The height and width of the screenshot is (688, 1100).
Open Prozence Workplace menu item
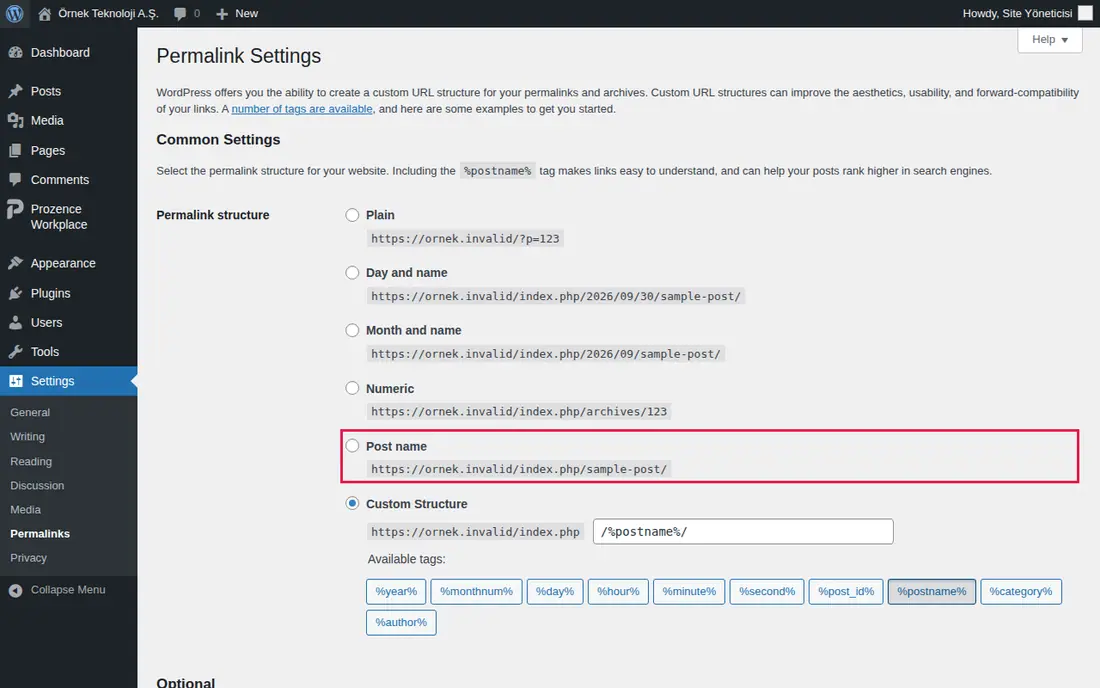tap(69, 217)
